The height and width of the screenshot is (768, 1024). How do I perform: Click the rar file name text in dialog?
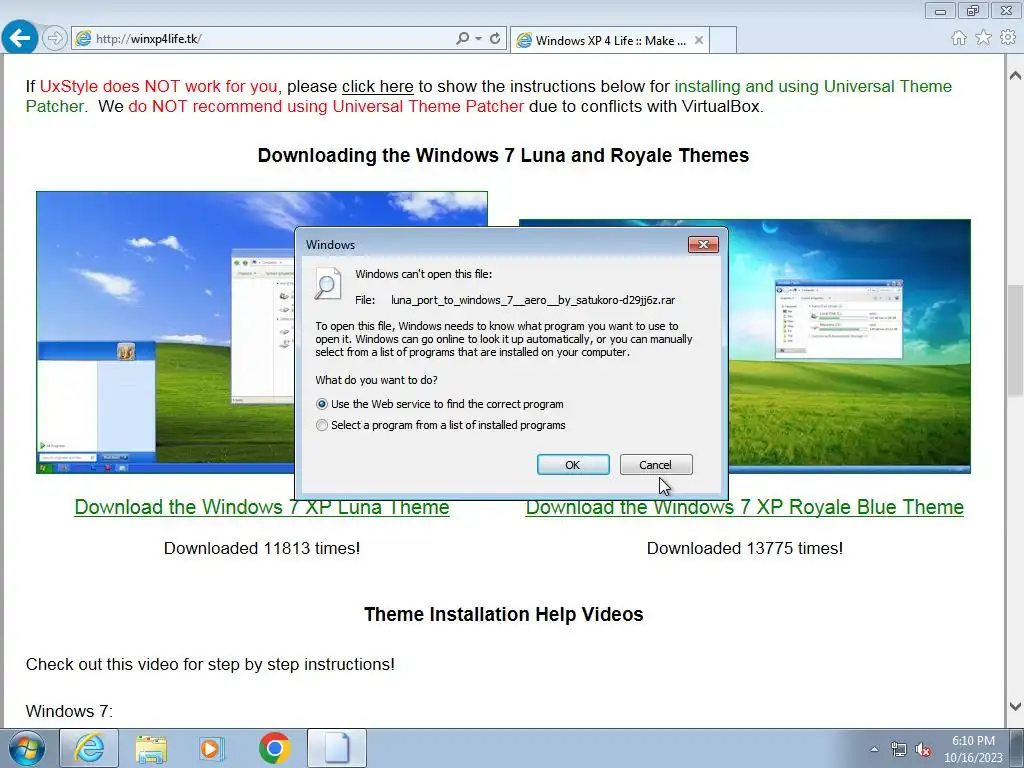click(x=533, y=300)
